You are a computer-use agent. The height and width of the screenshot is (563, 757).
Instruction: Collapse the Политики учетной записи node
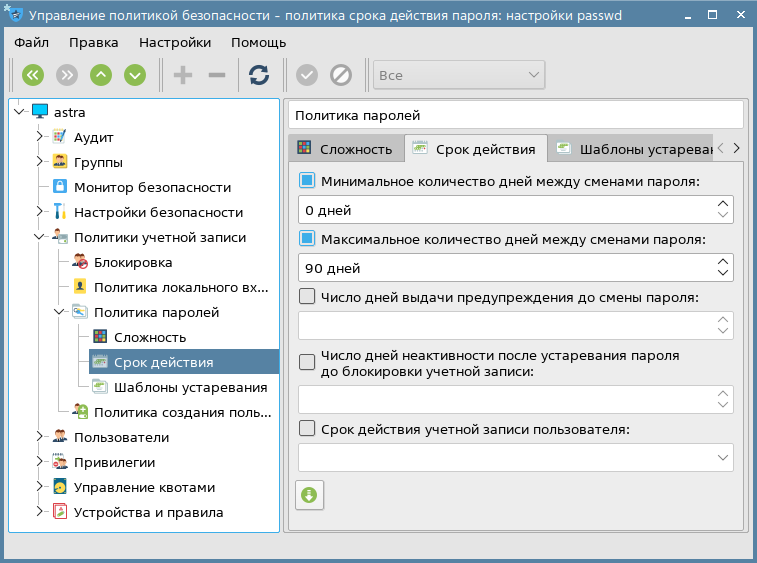pyautogui.click(x=40, y=237)
